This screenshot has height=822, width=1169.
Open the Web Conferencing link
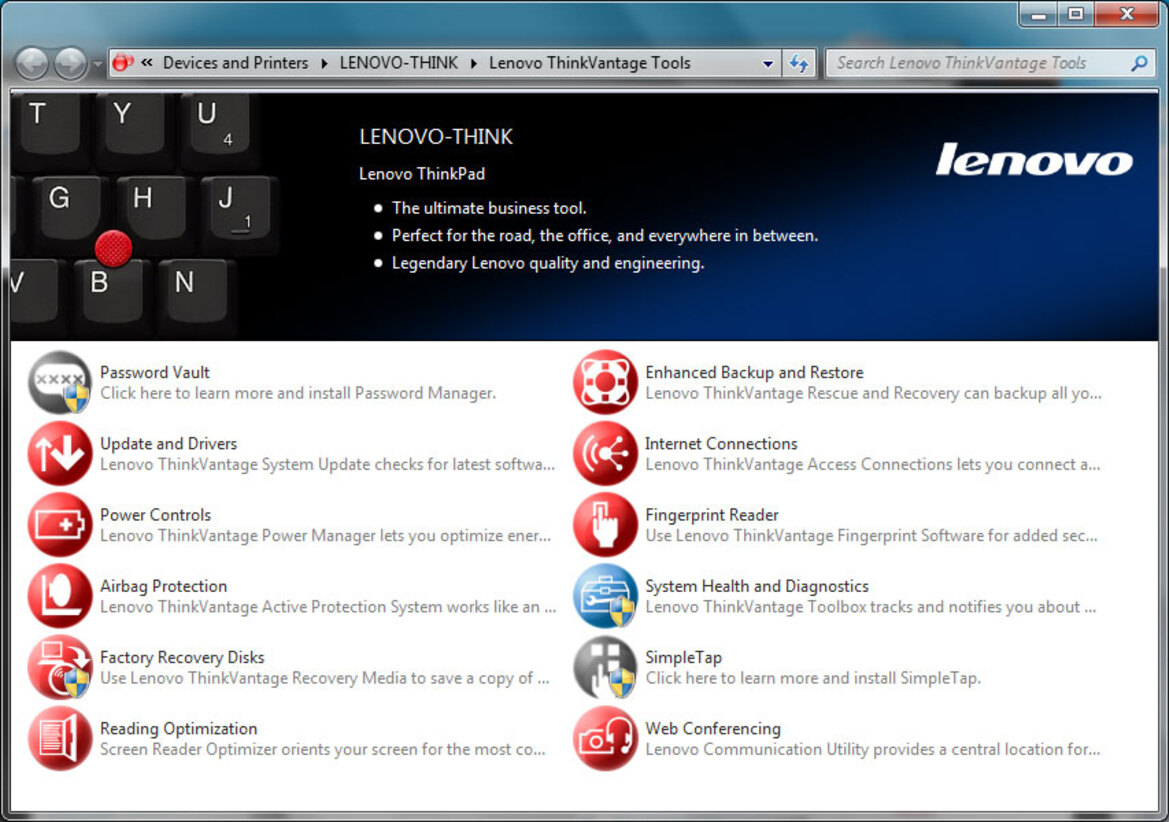[x=713, y=728]
